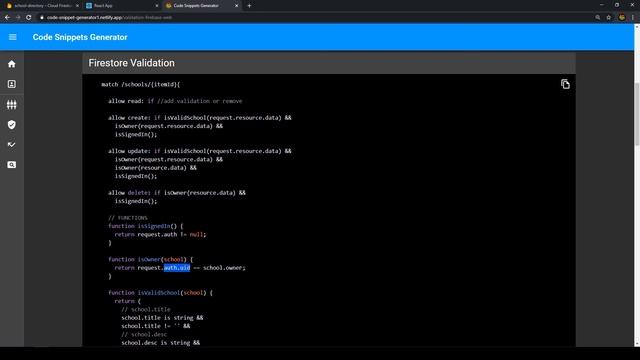Image resolution: width=640 pixels, height=360 pixels.
Task: Open Chrome three-dot menu
Action: click(x=633, y=18)
